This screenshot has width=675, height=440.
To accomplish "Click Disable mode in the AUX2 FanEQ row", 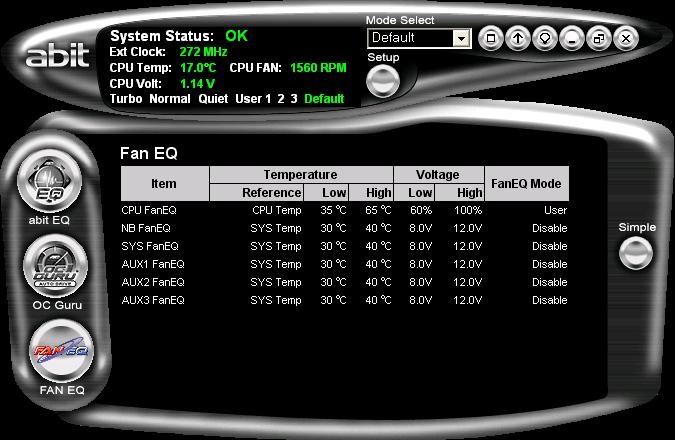I will pos(549,282).
